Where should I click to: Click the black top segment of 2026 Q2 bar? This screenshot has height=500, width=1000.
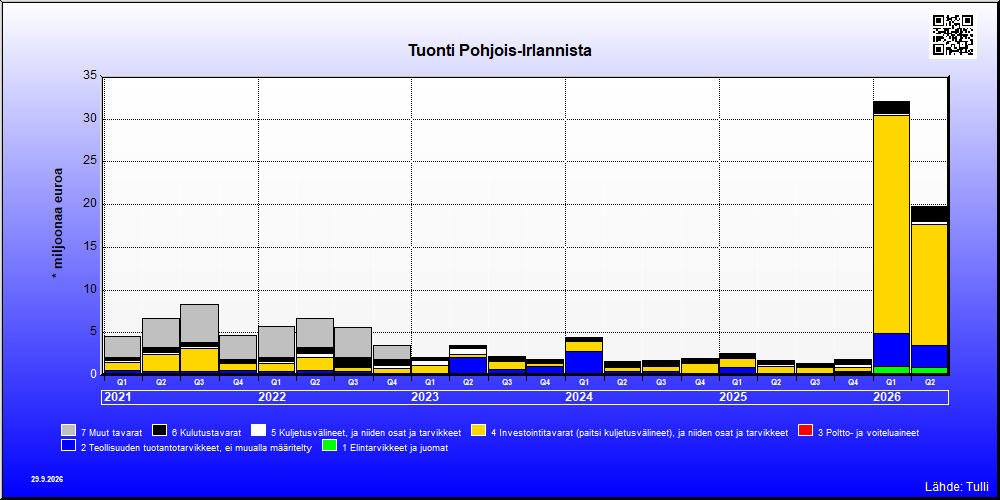click(x=929, y=214)
